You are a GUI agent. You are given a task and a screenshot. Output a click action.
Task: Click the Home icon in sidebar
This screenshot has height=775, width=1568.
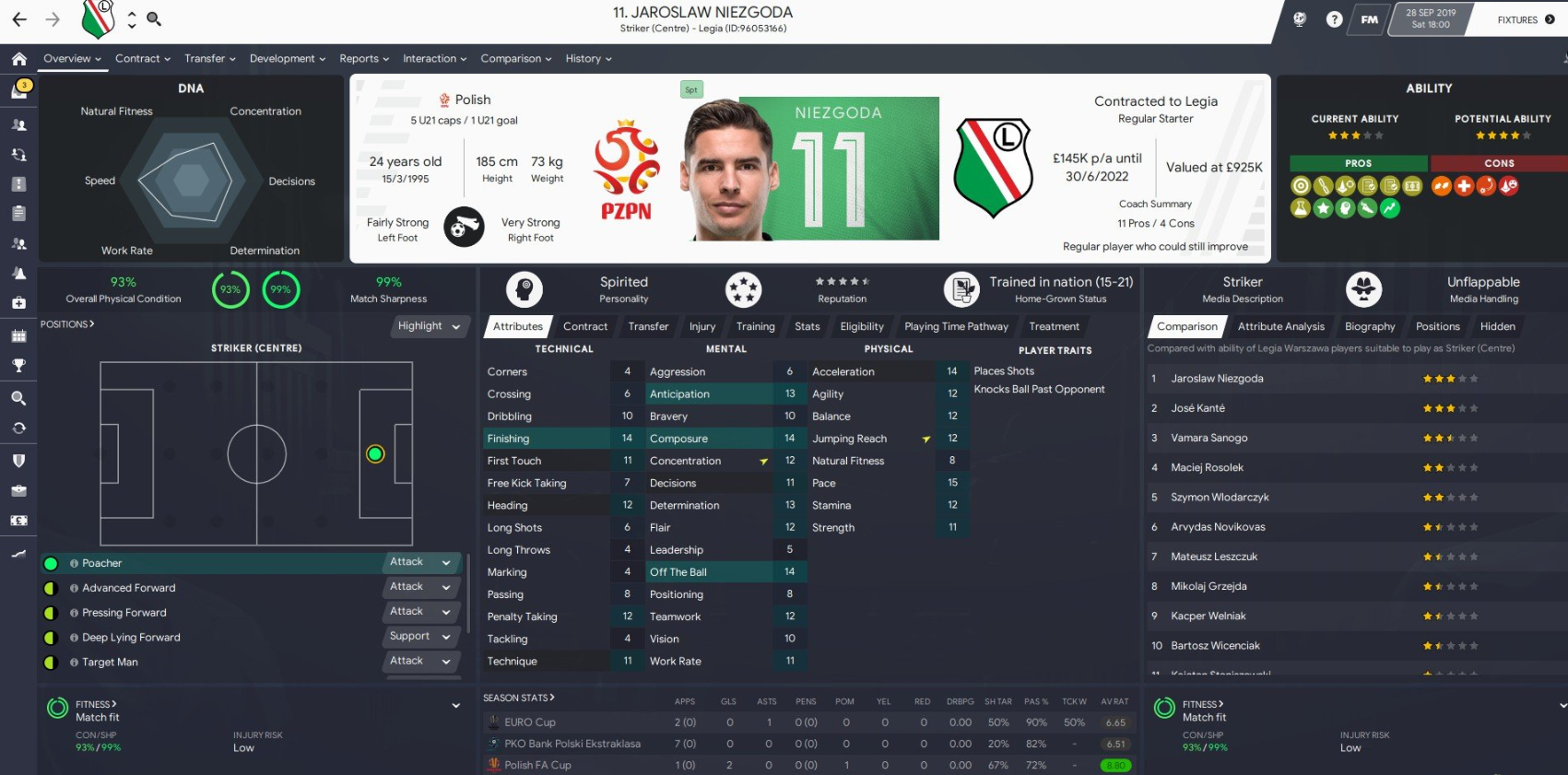pyautogui.click(x=18, y=59)
